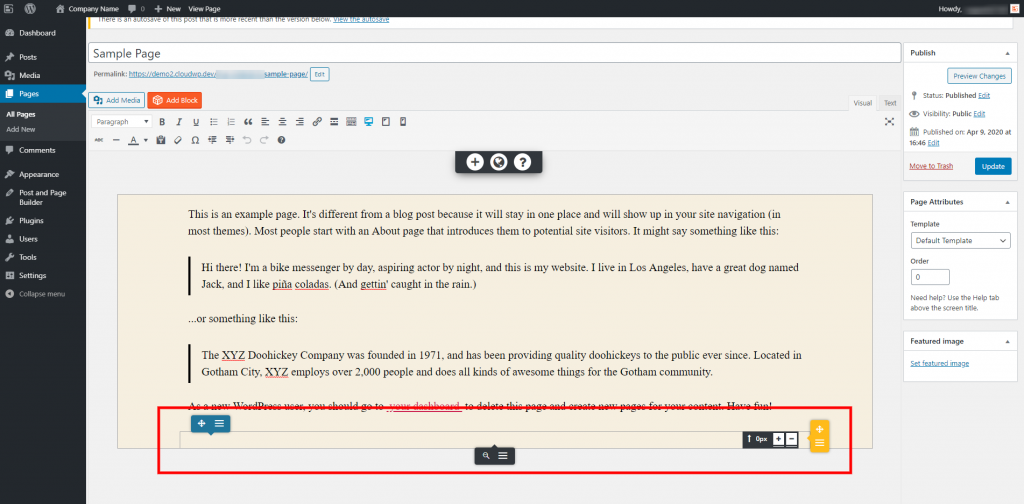Toggle bold formatting in editor toolbar
The height and width of the screenshot is (504, 1024).
[x=162, y=121]
